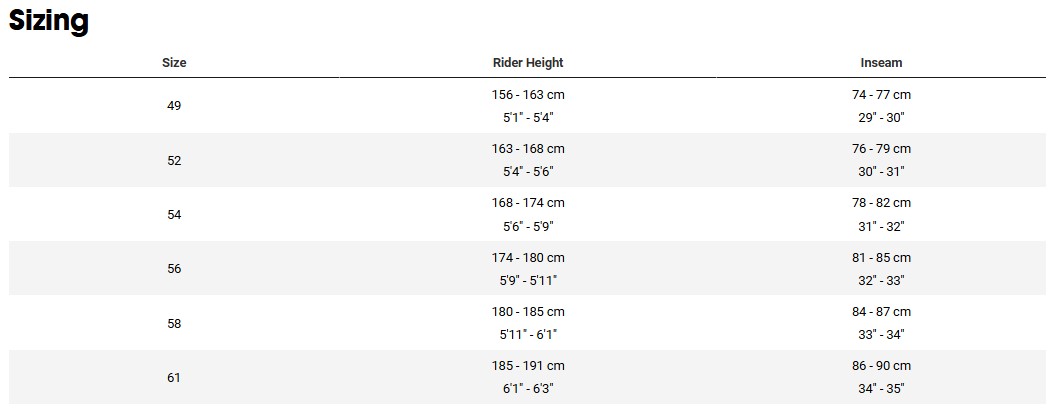Click the 168 - 174 cm rider height
1053x417 pixels.
[528, 203]
